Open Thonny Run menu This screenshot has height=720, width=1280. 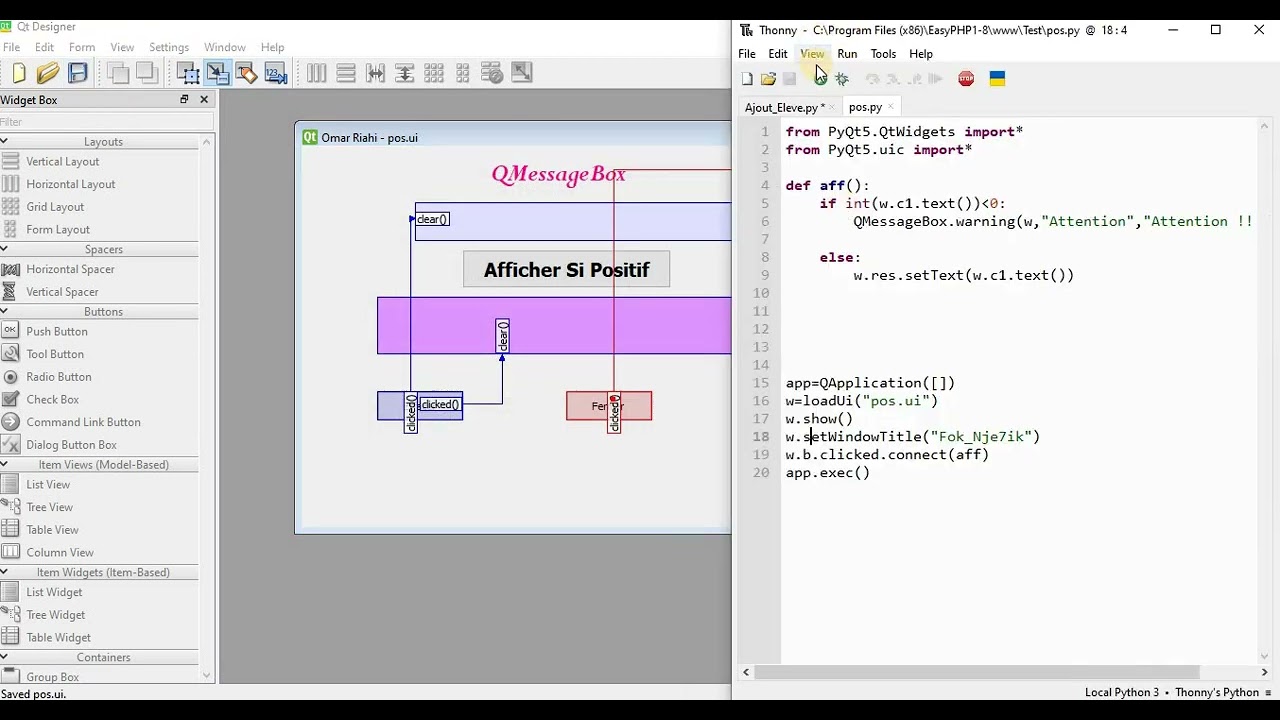[847, 54]
